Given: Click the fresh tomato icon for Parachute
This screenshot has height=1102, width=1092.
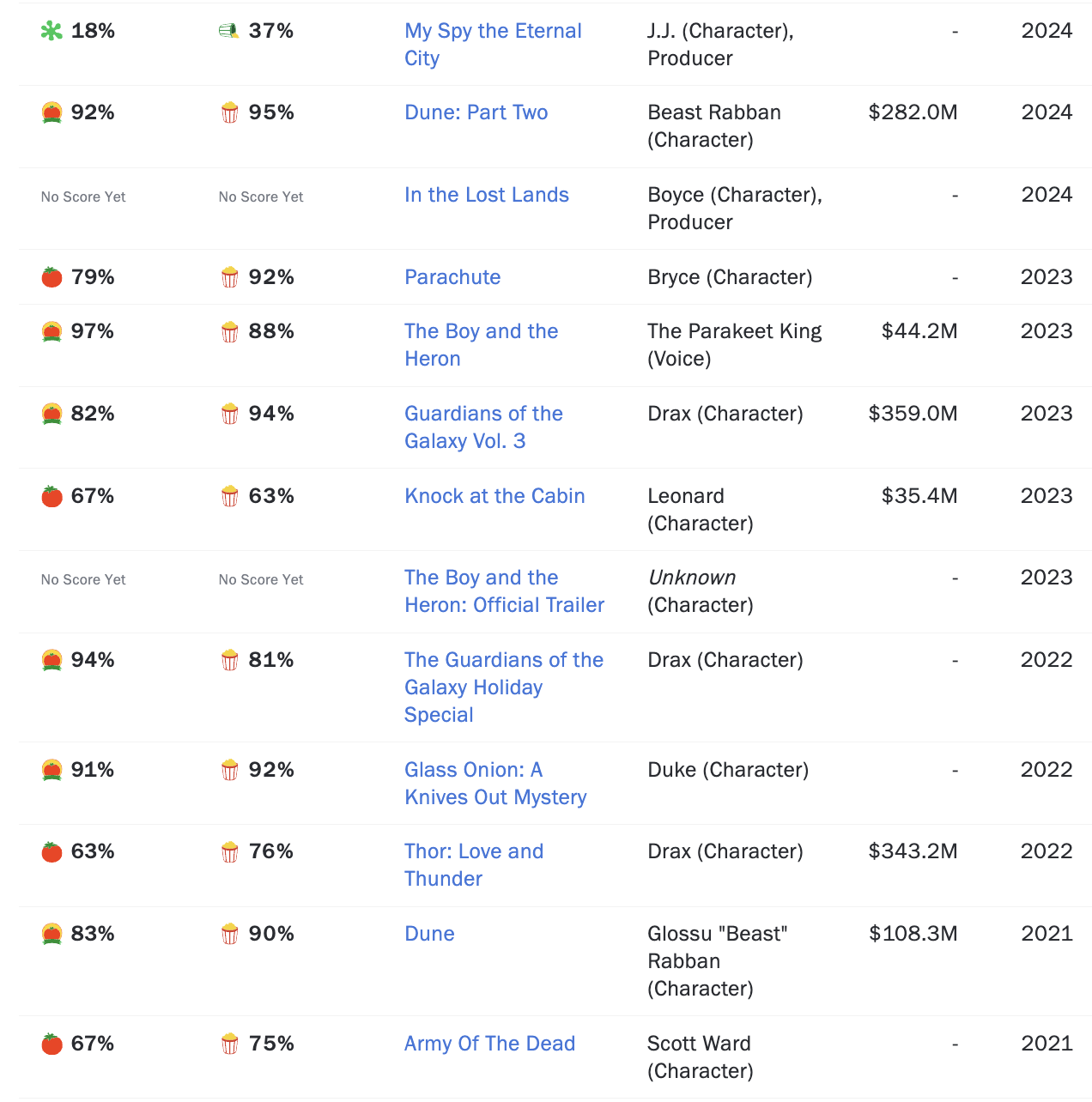Looking at the screenshot, I should click(52, 277).
